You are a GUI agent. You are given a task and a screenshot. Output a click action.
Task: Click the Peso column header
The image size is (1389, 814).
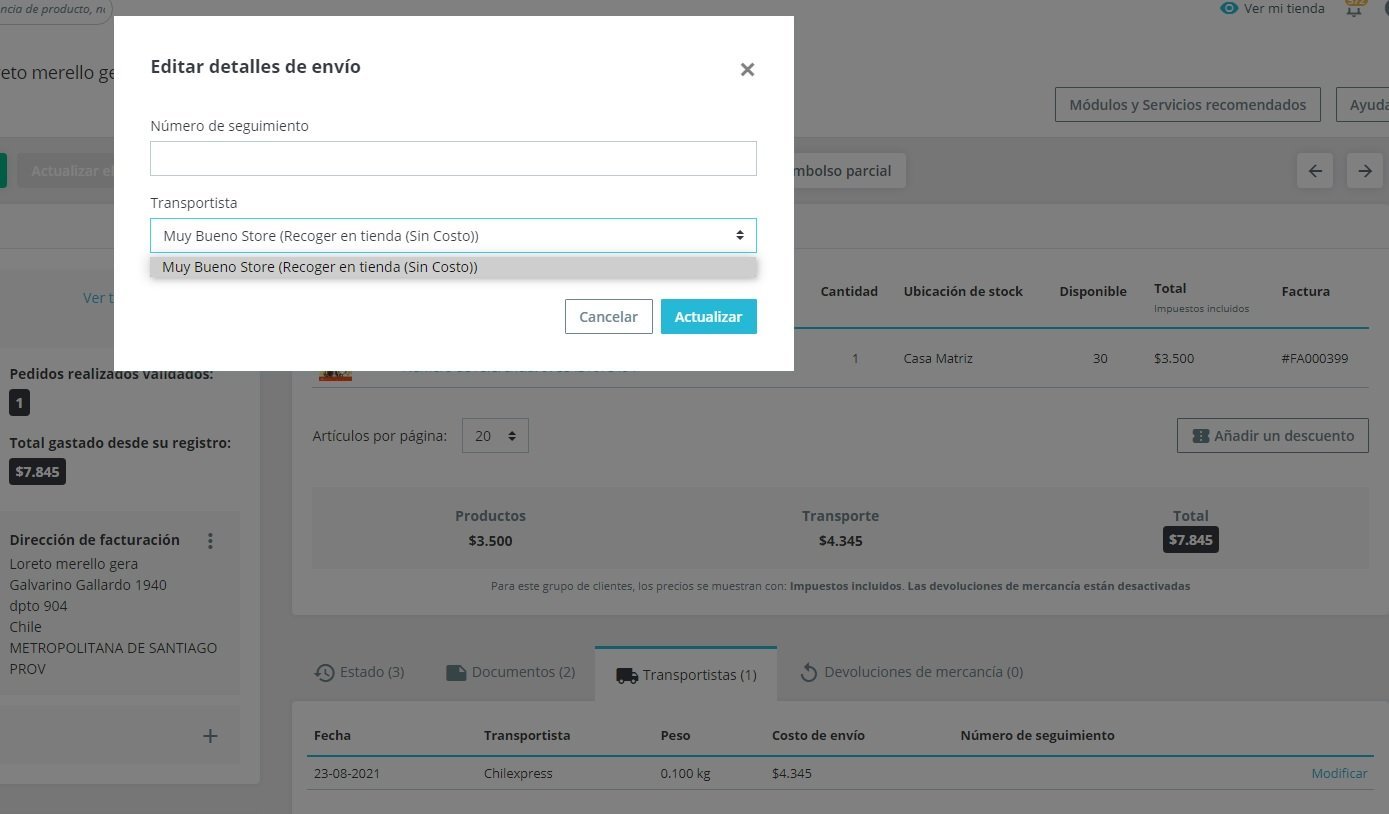[x=675, y=735]
